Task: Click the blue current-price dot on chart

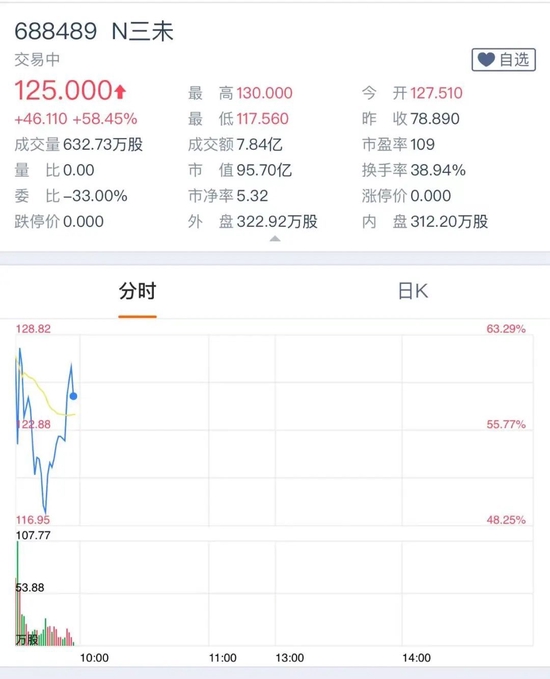Action: coord(73,396)
